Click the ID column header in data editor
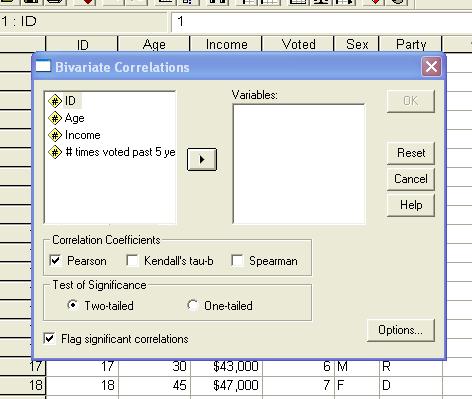 point(82,44)
